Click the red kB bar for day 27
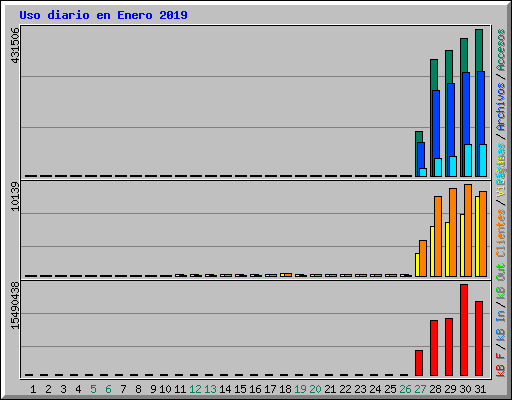Screen dimensions: 512x400 (x=419, y=363)
